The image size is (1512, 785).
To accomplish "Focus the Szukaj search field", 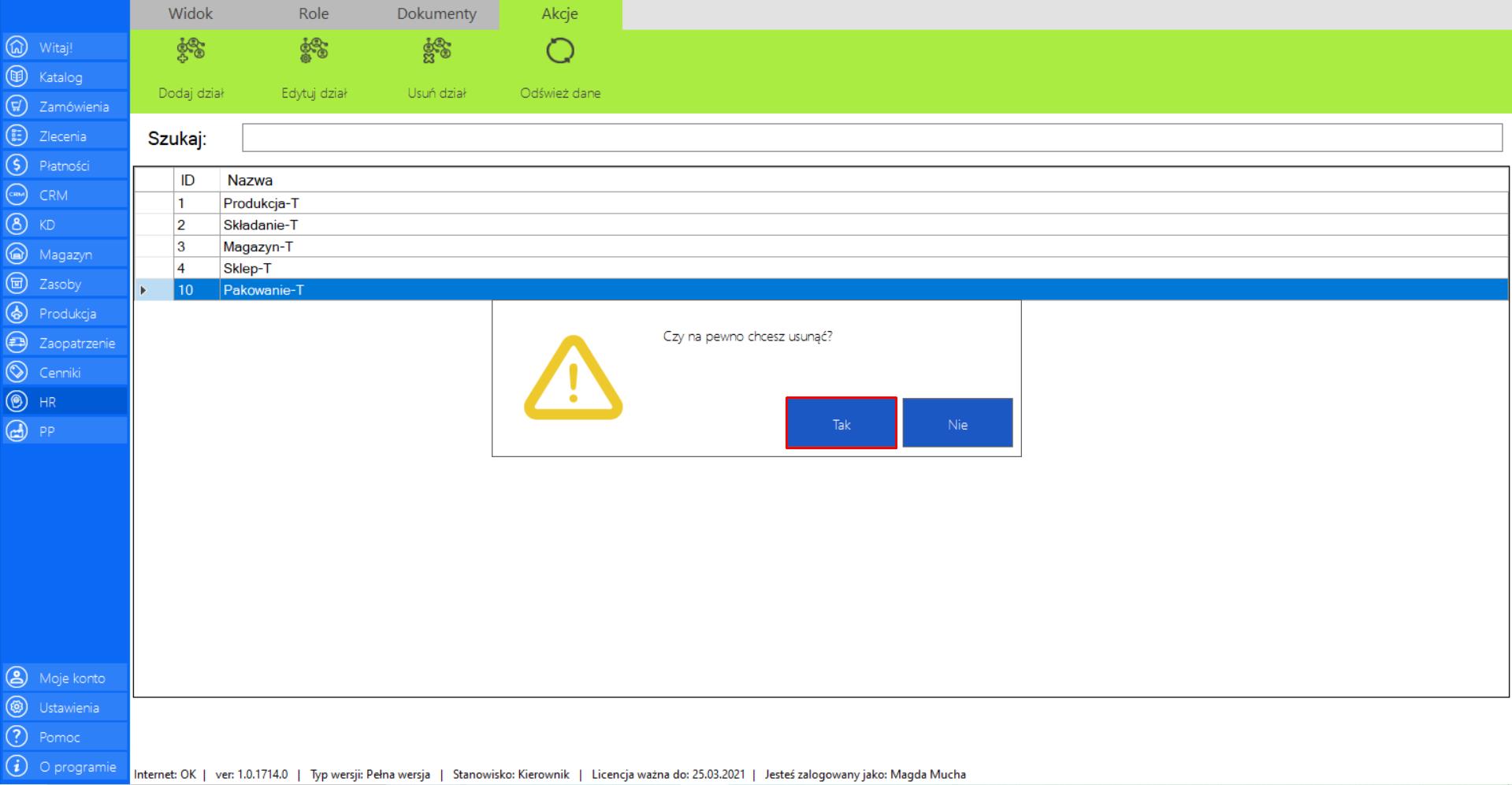I will click(x=872, y=138).
